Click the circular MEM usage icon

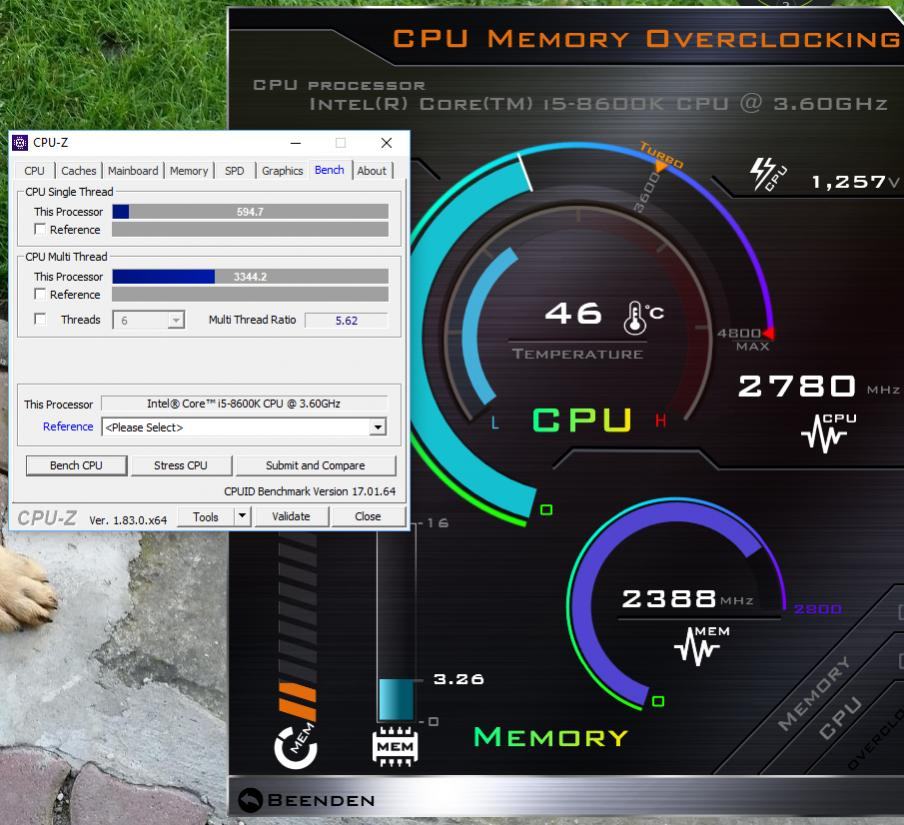click(x=295, y=745)
